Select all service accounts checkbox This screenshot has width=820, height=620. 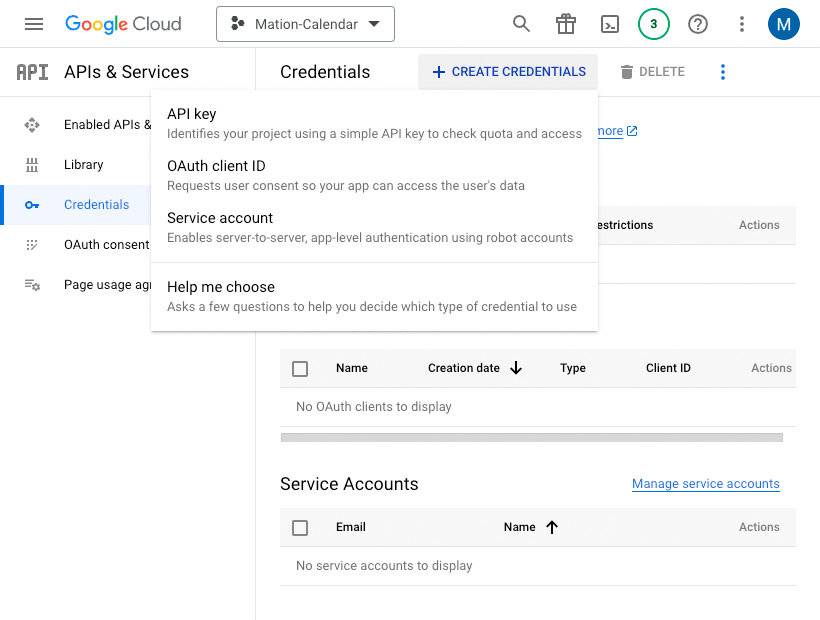coord(300,527)
